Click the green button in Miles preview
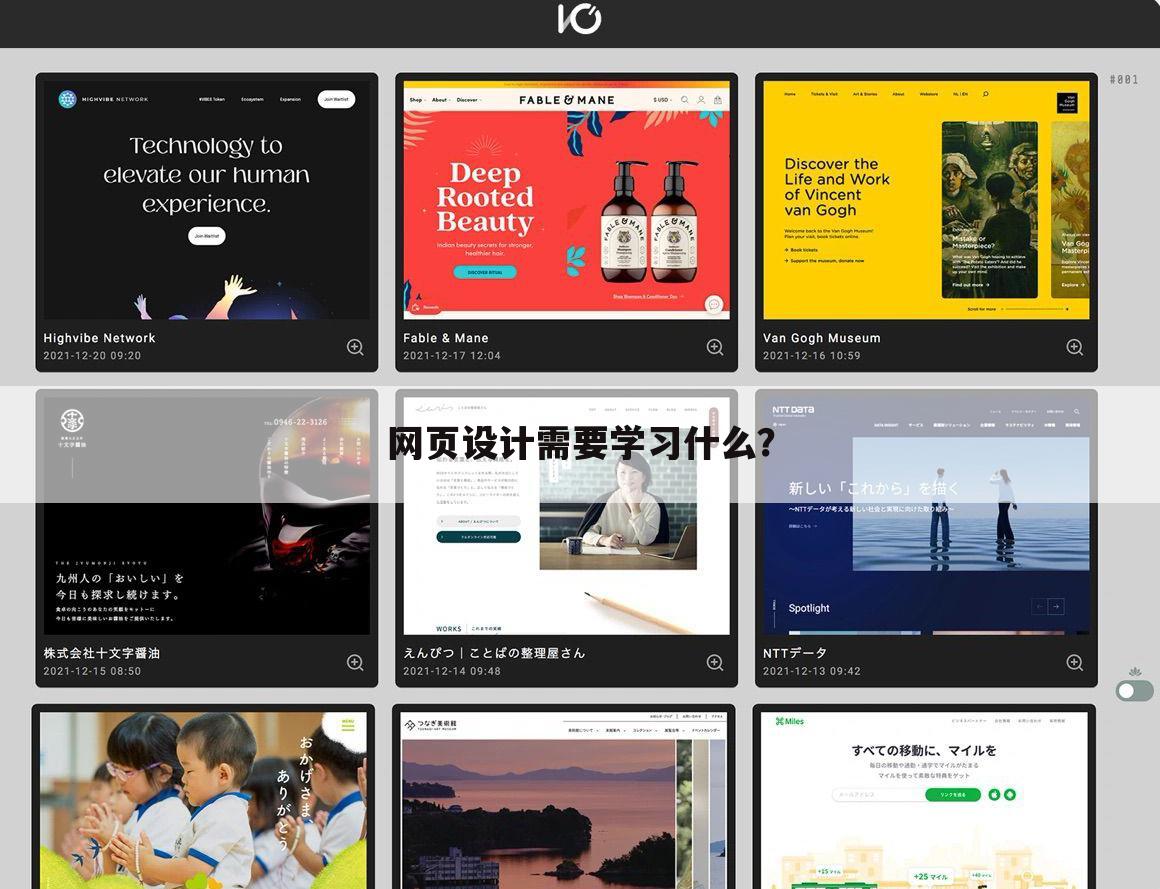Screen dimensions: 1160x889 [953, 794]
